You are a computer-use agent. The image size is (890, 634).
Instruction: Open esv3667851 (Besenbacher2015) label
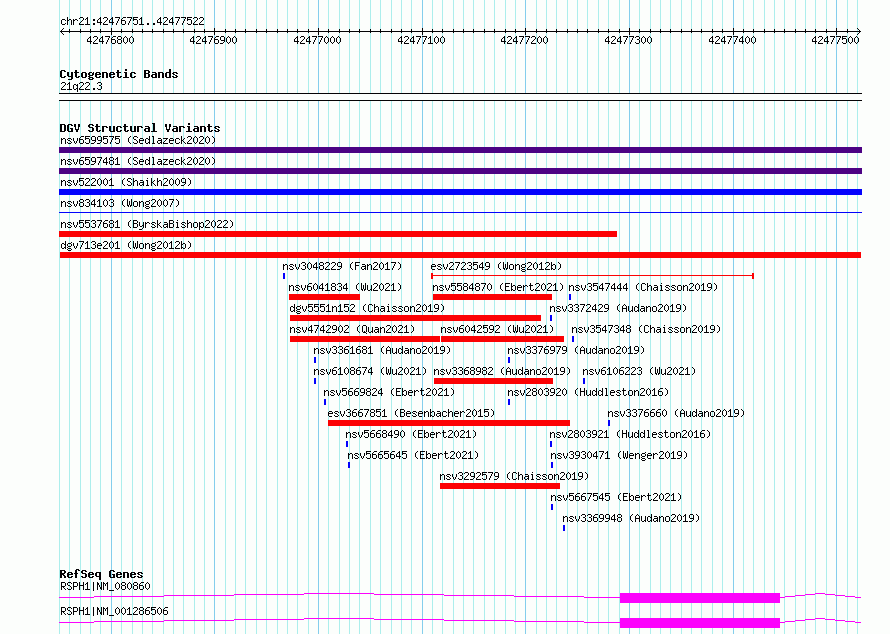coord(412,413)
